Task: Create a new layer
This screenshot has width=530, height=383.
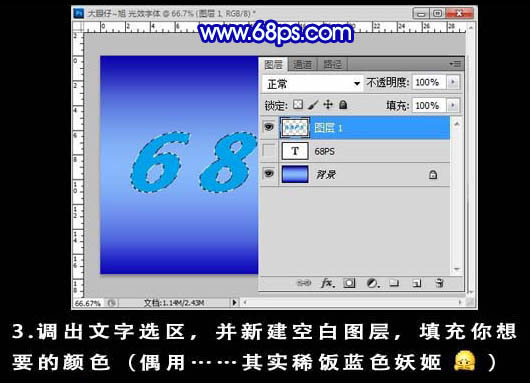Action: tap(417, 283)
